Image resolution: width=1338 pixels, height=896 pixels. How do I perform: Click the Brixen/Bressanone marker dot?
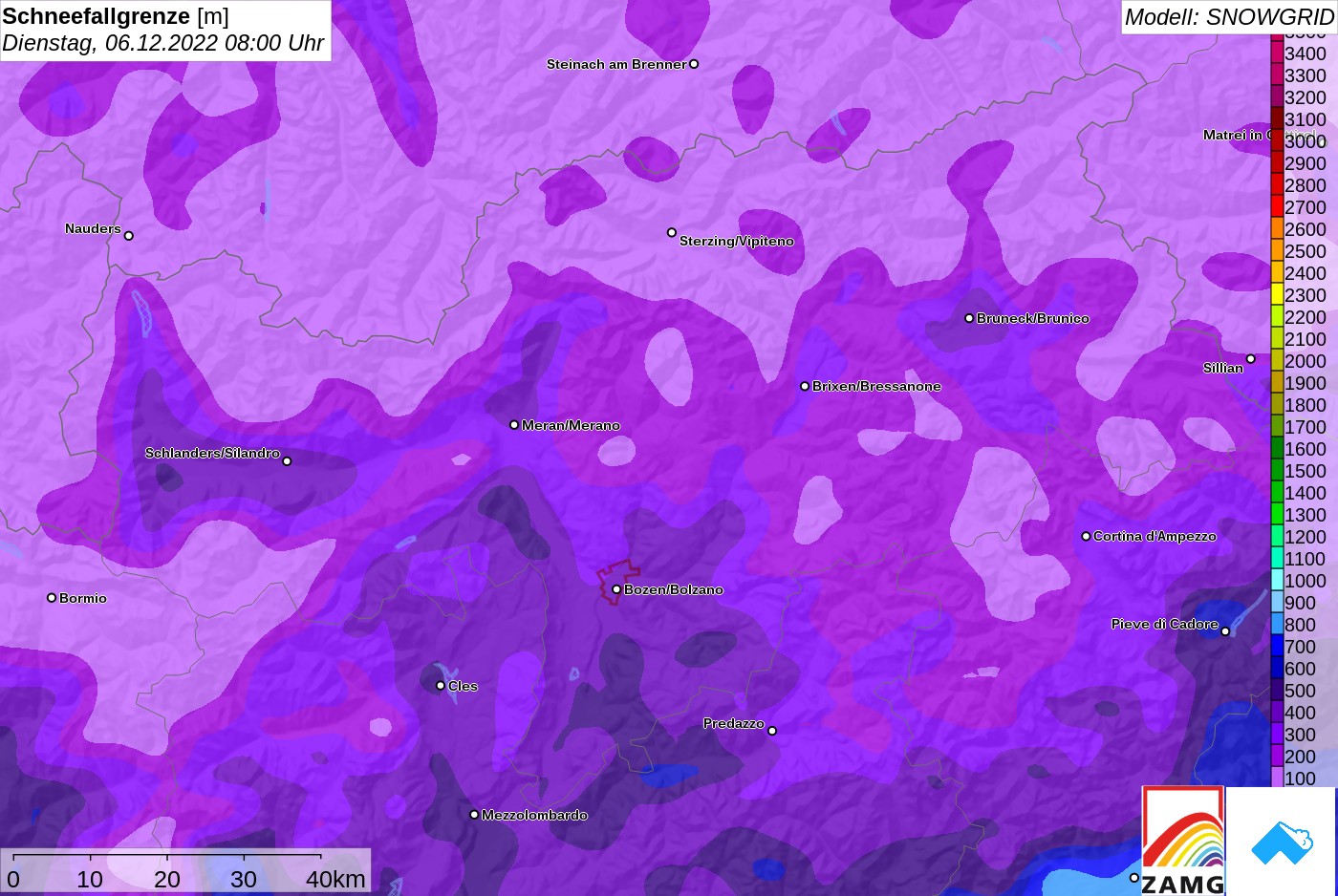(805, 386)
